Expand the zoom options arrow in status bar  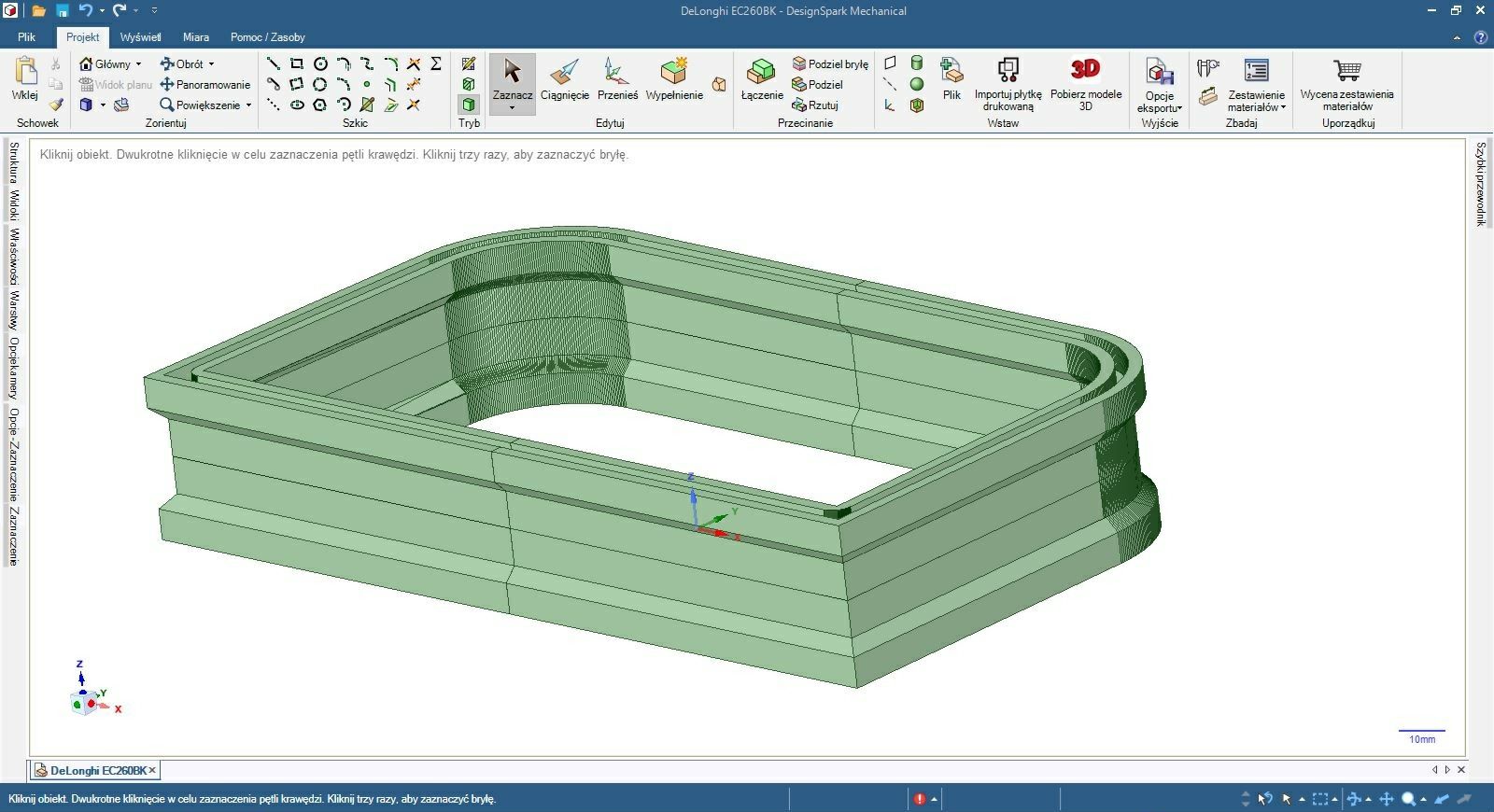coord(1424,799)
